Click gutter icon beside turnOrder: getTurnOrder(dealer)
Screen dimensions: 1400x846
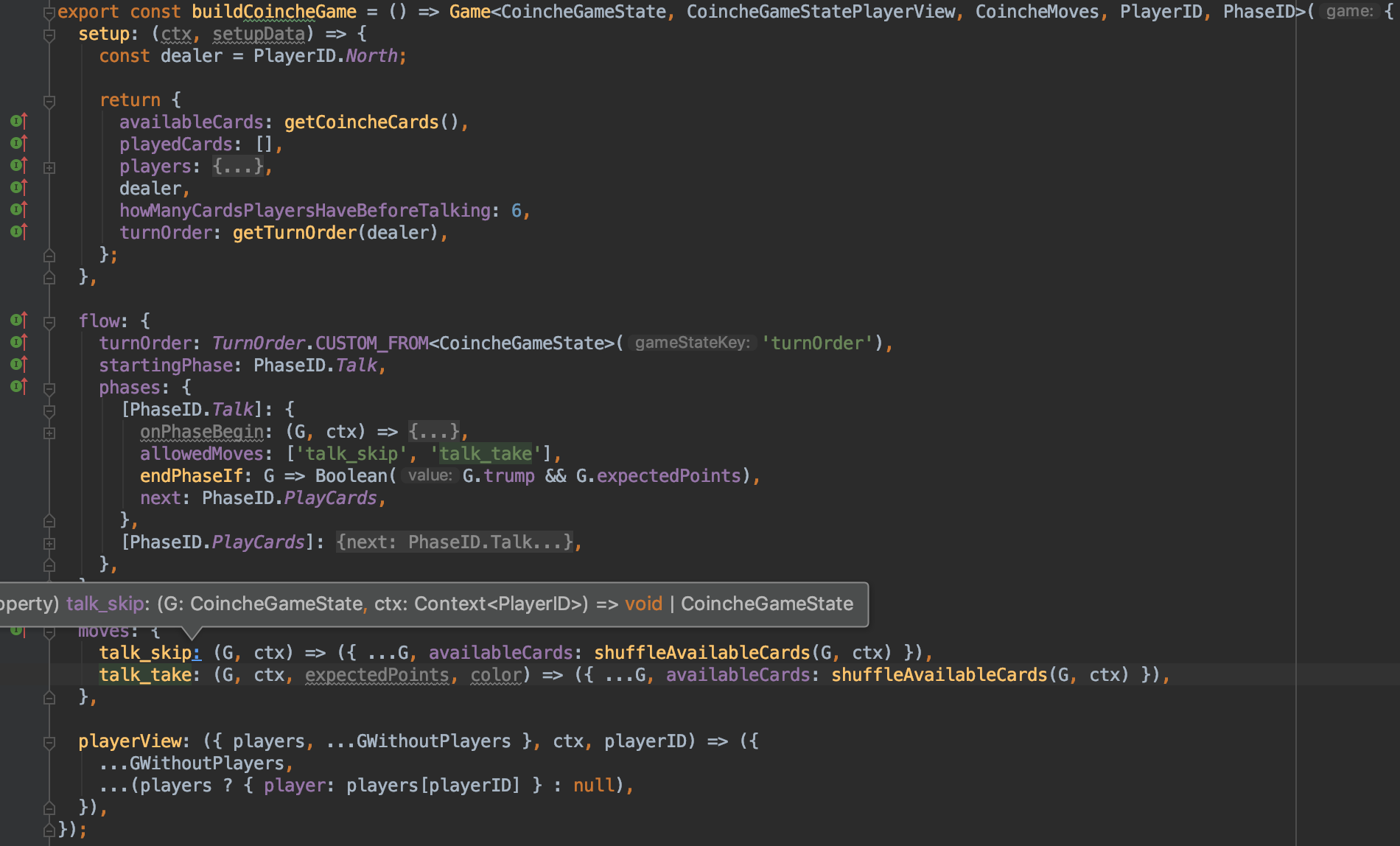(18, 231)
